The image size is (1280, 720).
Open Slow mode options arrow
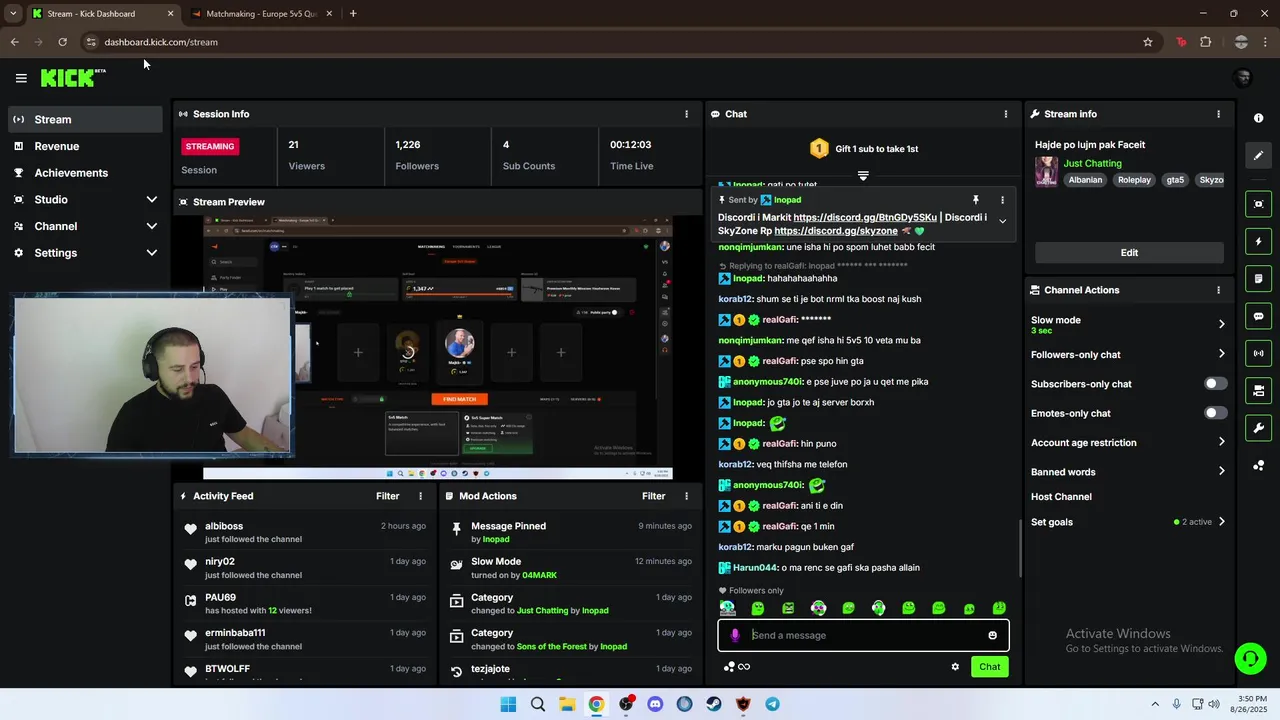tap(1221, 324)
